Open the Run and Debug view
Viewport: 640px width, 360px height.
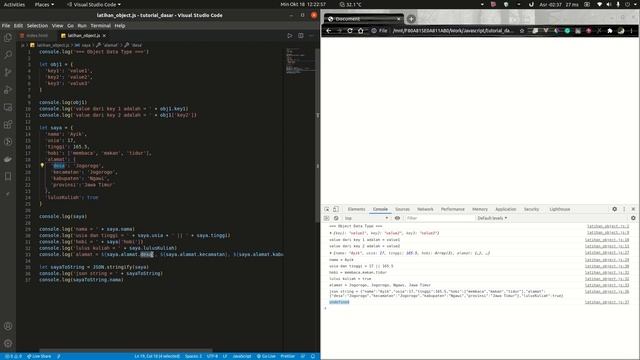(x=8, y=90)
